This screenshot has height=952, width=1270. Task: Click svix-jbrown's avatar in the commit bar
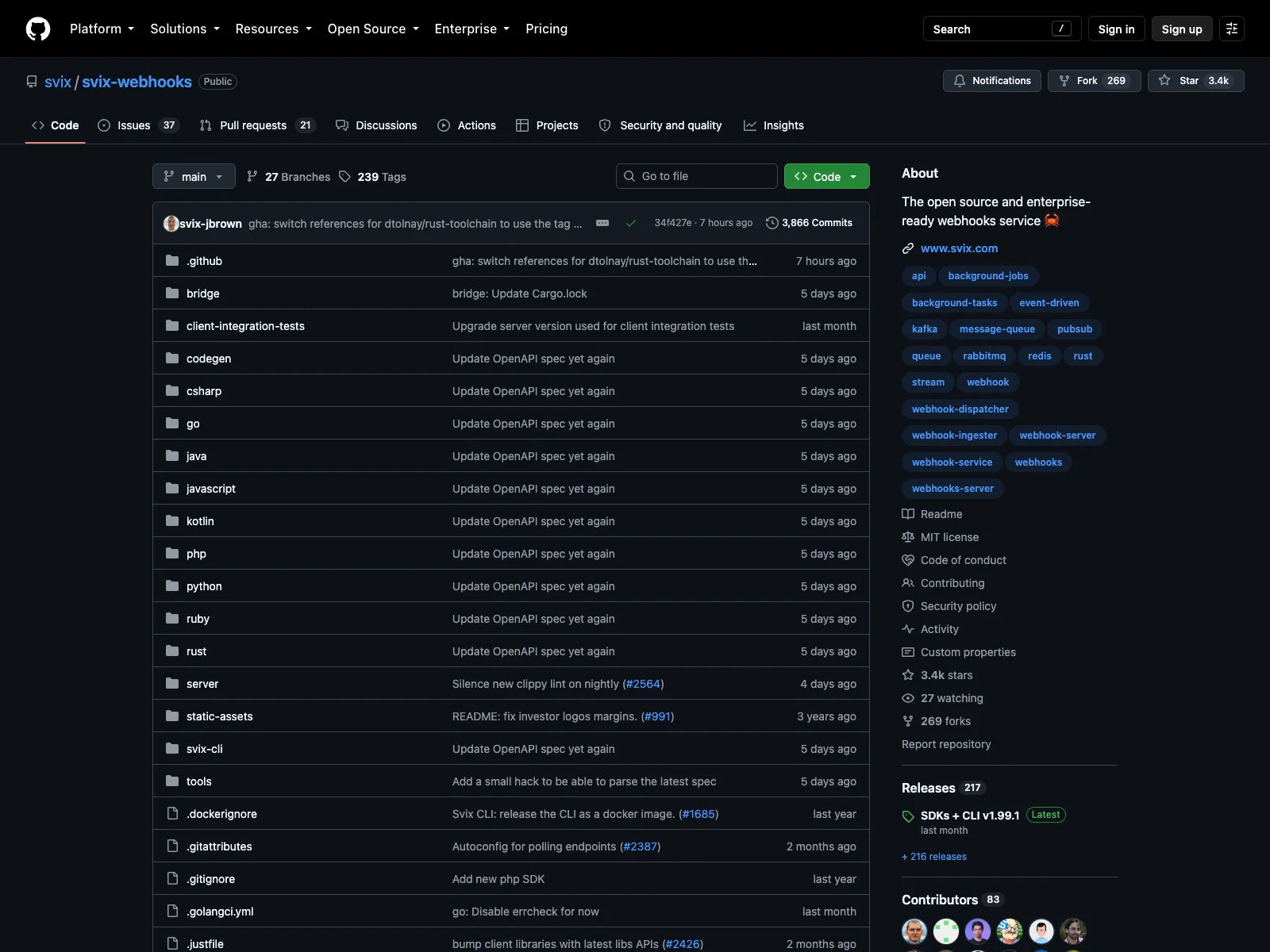pyautogui.click(x=171, y=224)
